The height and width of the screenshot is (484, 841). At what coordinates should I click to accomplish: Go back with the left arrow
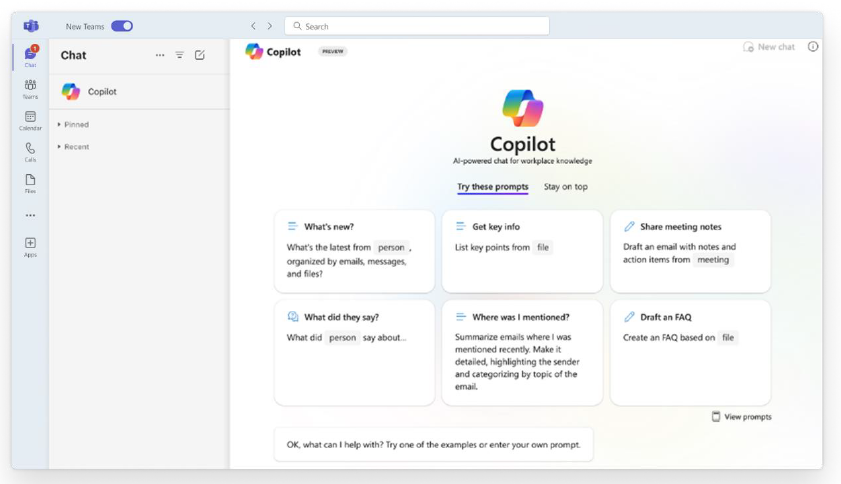[x=253, y=26]
